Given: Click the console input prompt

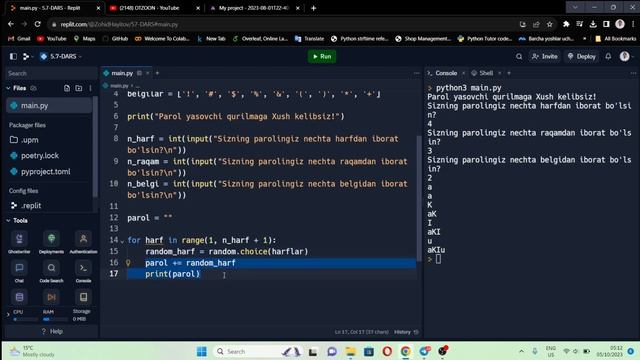Looking at the screenshot, I should [x=438, y=259].
